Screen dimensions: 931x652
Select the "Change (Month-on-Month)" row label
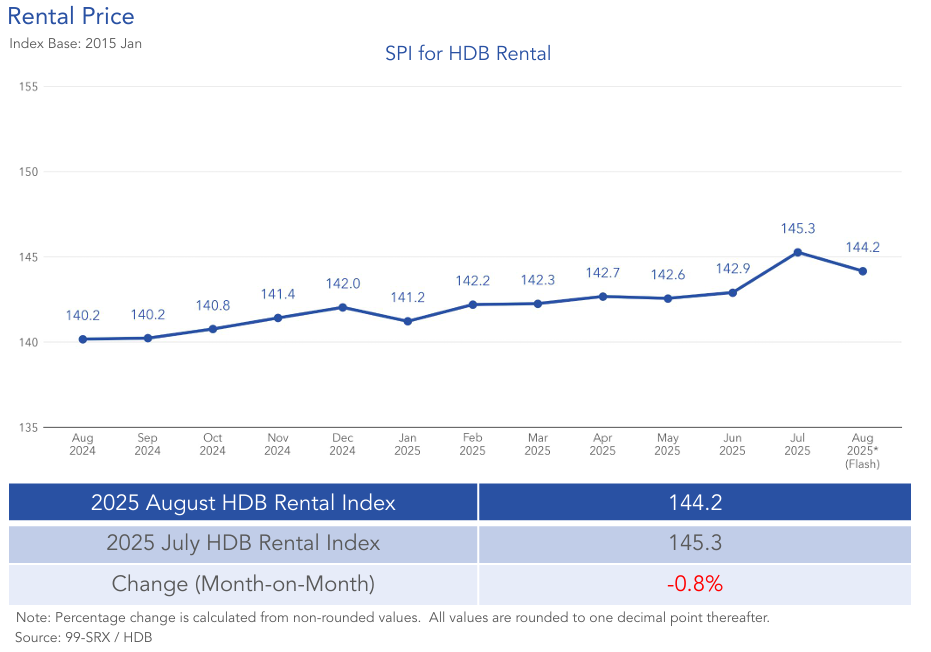243,584
